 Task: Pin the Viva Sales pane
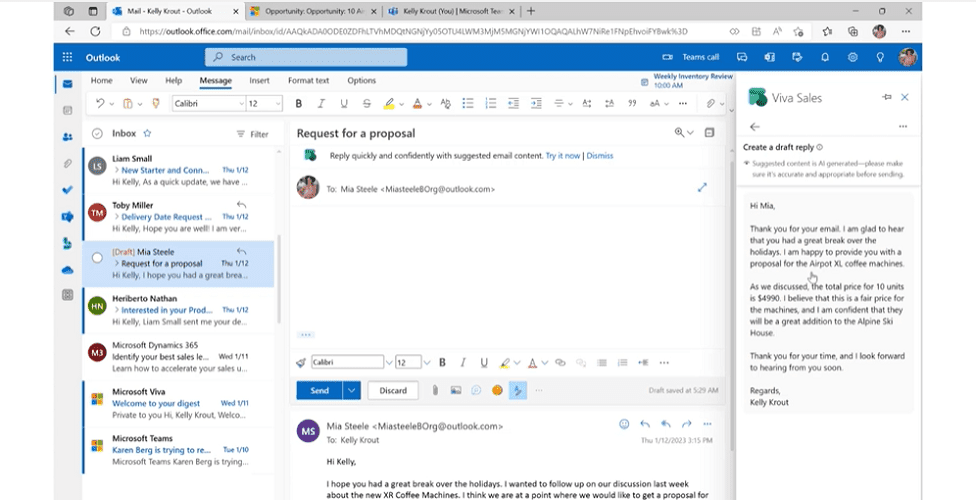(x=886, y=97)
